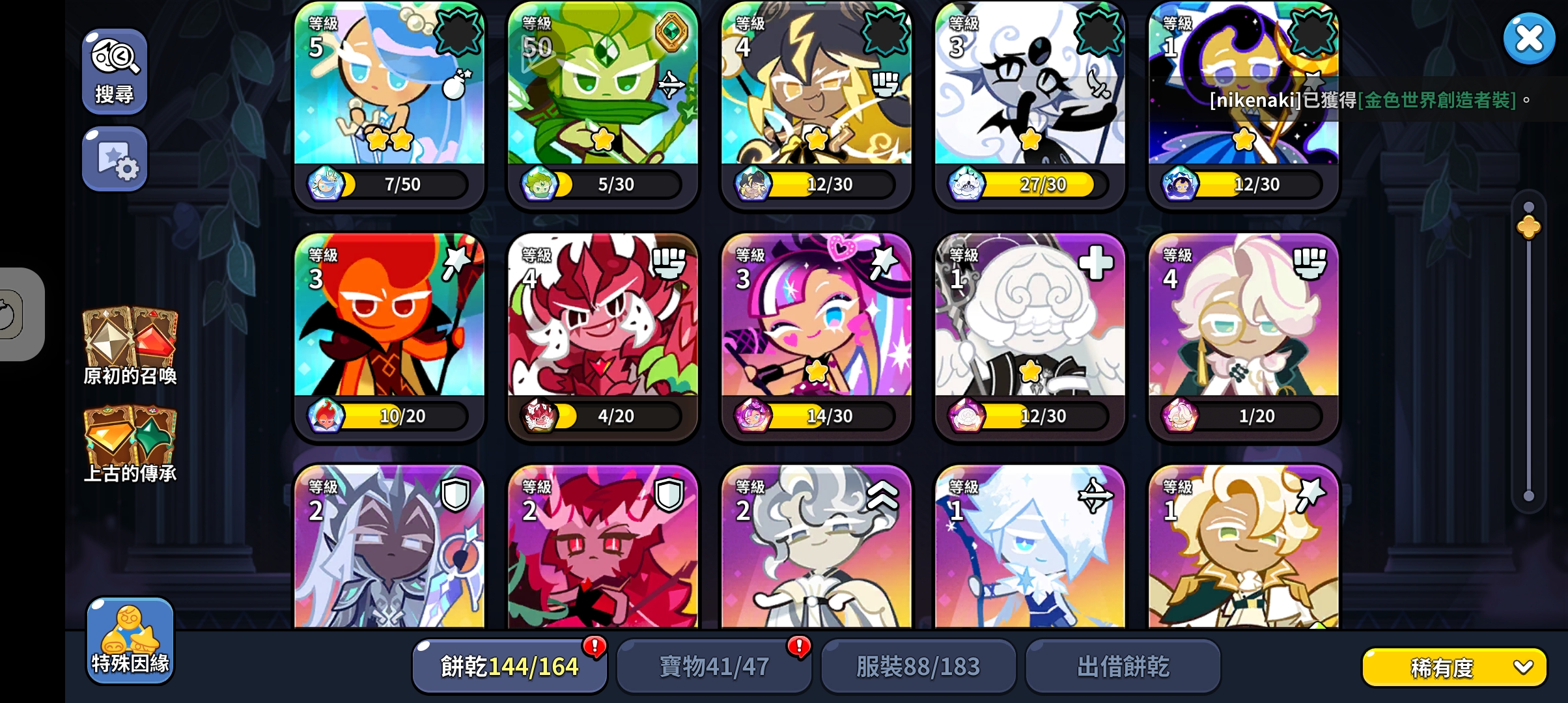This screenshot has width=1568, height=703.
Task: Tap the dragon soulstone icon beside 4/20
Action: [539, 416]
